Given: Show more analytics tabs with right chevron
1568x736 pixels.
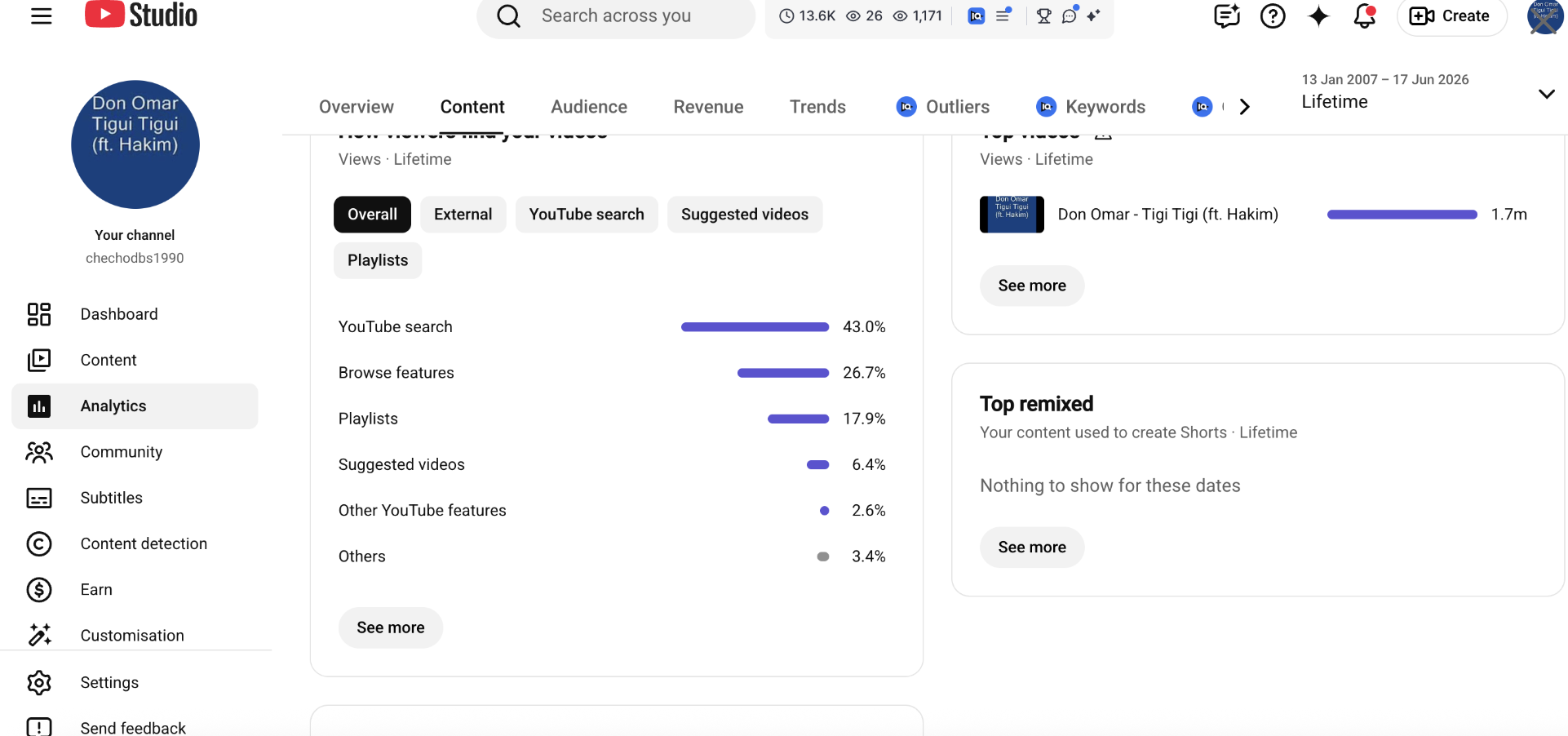Looking at the screenshot, I should [1244, 107].
